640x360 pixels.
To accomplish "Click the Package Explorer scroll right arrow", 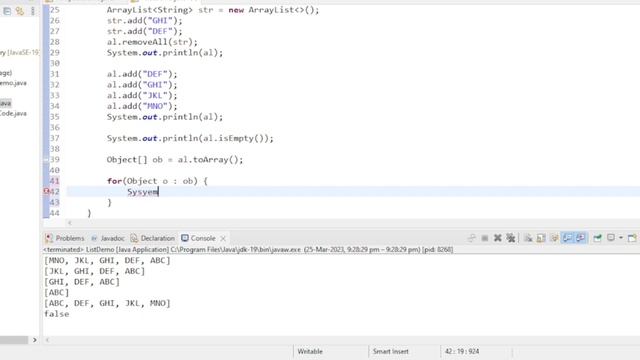I will coord(34,340).
